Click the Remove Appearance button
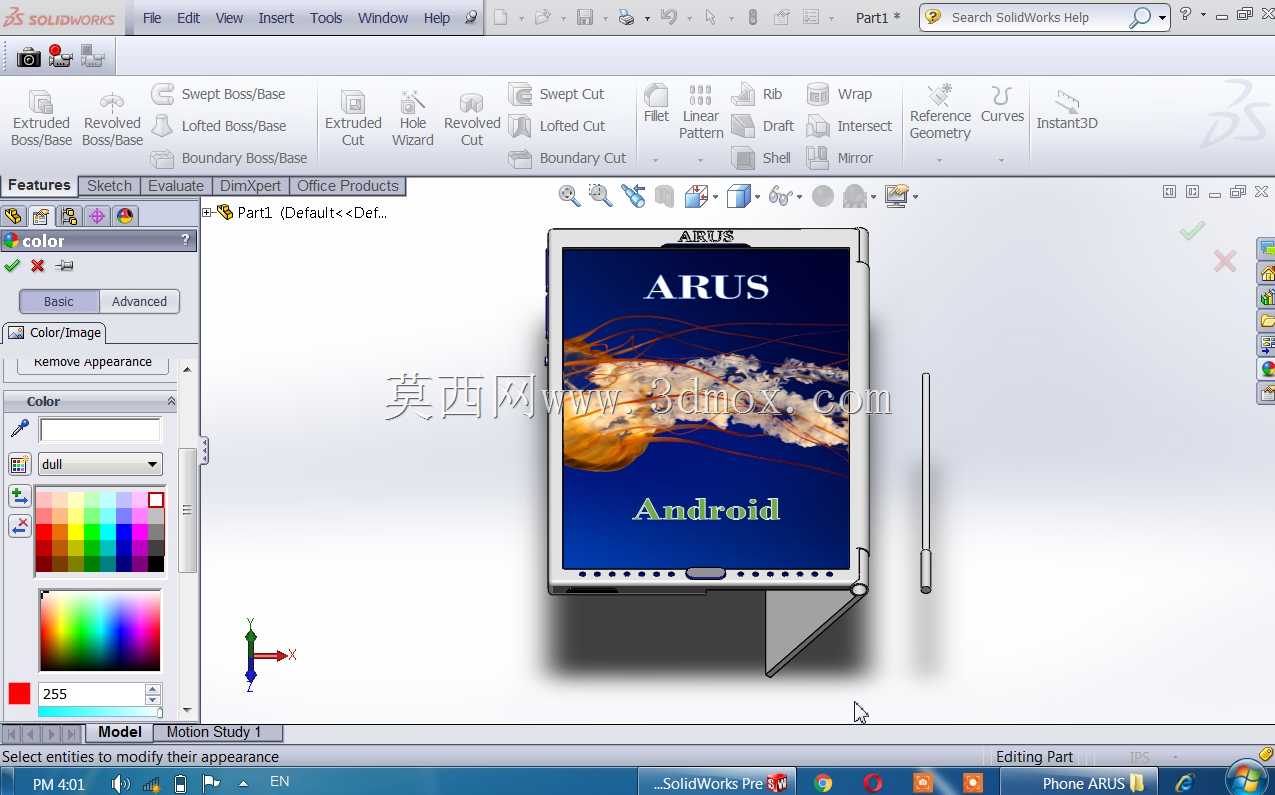Viewport: 1275px width, 795px height. pos(93,363)
